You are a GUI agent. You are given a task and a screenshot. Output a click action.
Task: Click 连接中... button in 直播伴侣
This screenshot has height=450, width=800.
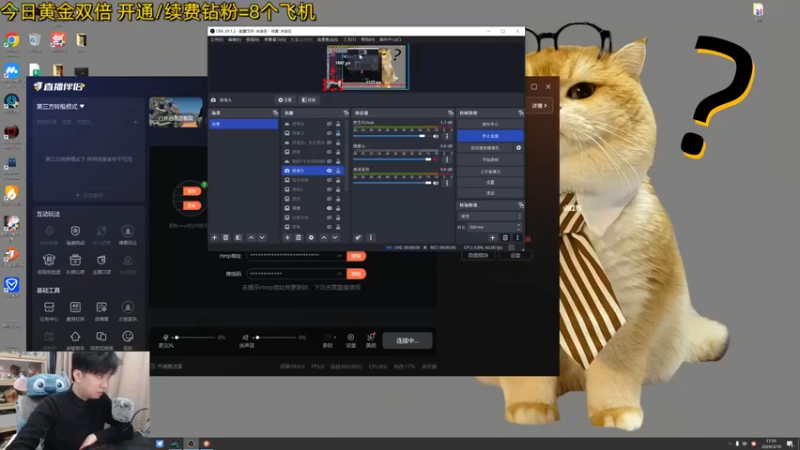[x=407, y=340]
